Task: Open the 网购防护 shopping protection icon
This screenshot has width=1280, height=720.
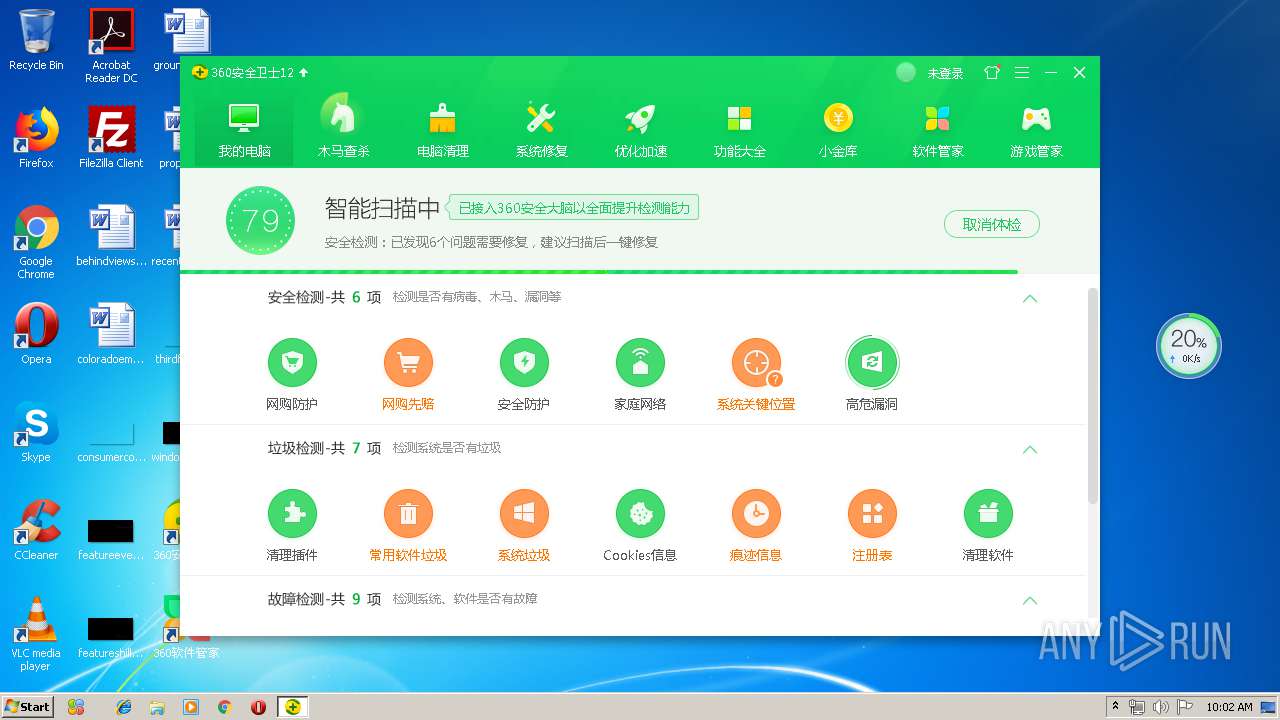Action: [x=292, y=362]
